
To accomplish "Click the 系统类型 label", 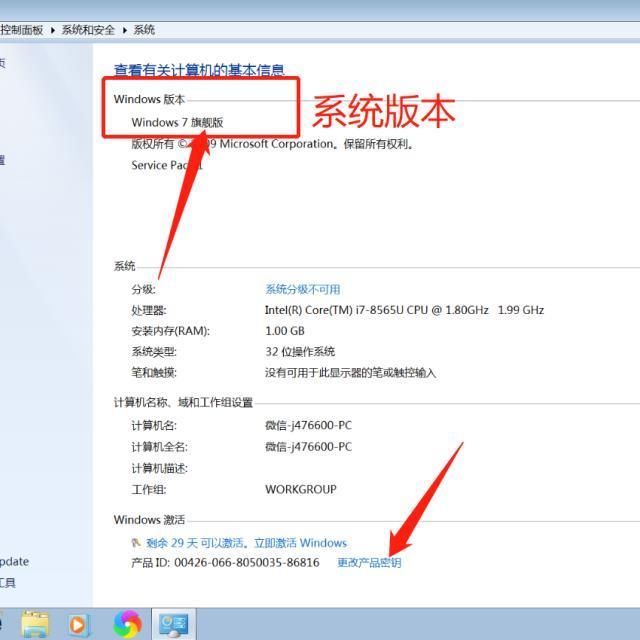I will (154, 352).
